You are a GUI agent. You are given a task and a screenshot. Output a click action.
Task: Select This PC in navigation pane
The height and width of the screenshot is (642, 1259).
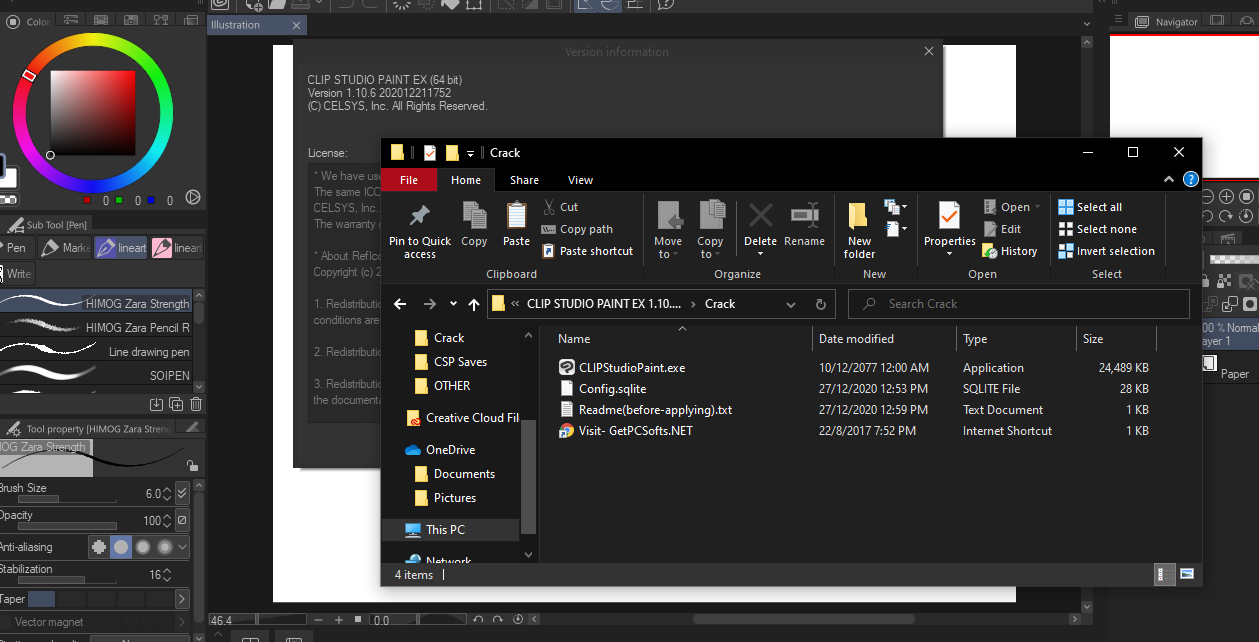coord(451,530)
